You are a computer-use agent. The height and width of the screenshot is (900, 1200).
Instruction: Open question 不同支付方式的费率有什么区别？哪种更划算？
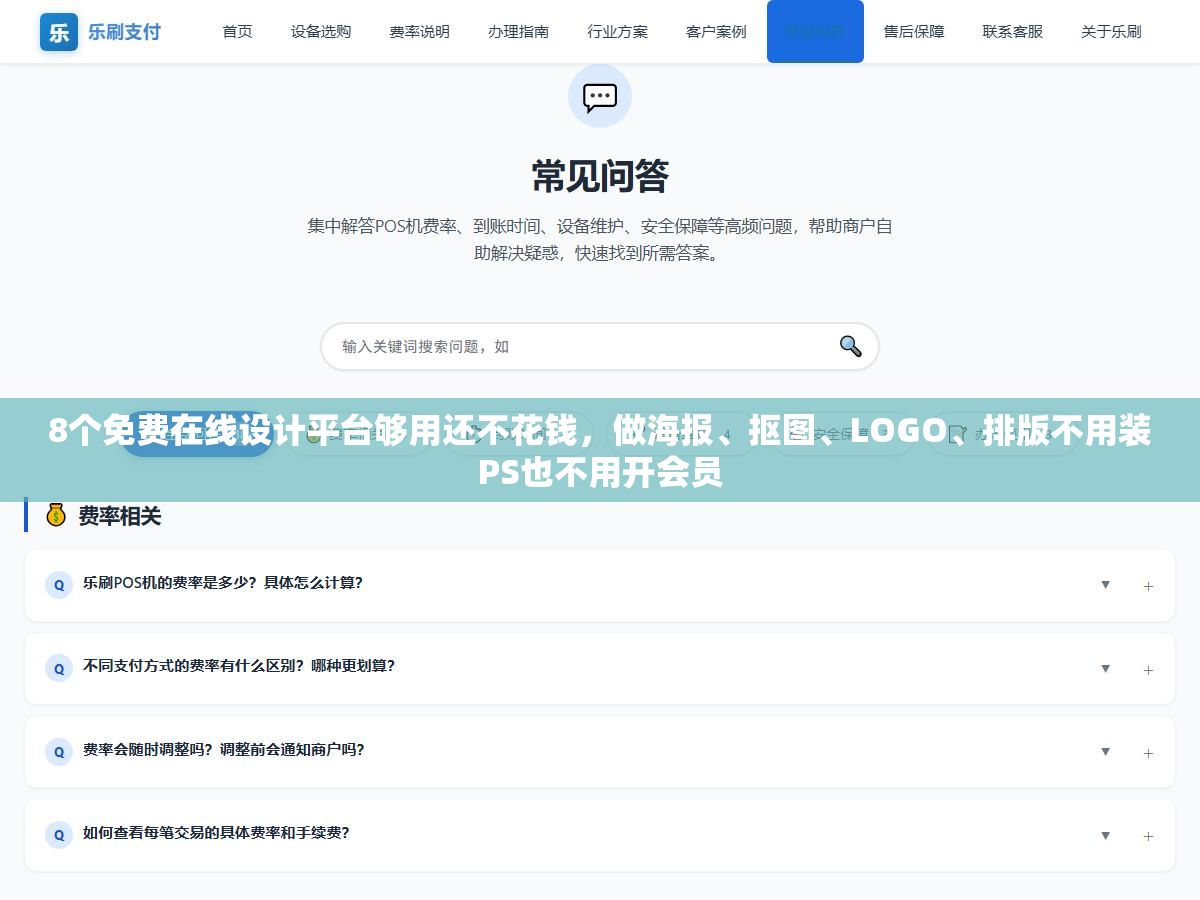[600, 668]
